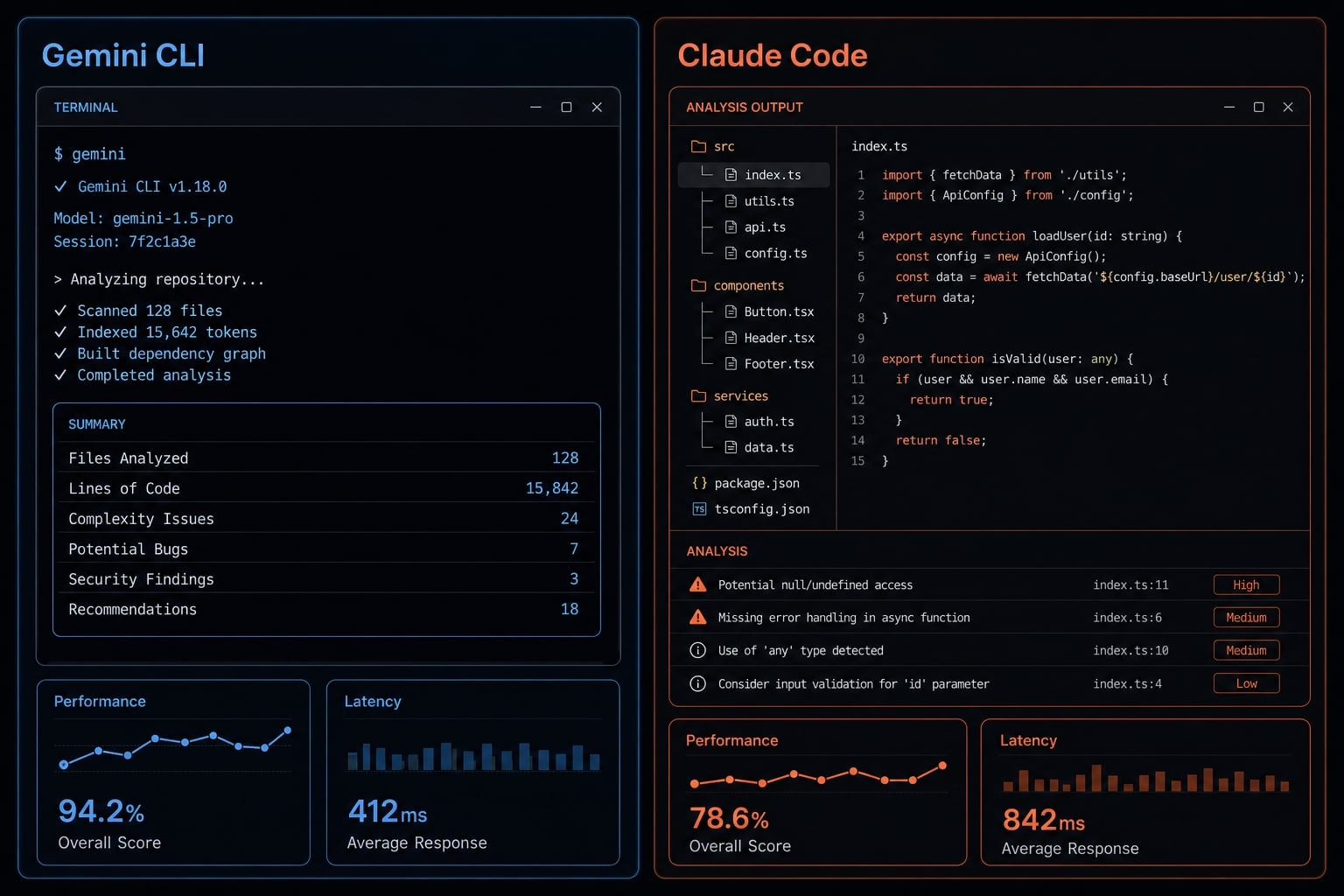Click the Complexity Issues value 24

[x=570, y=518]
